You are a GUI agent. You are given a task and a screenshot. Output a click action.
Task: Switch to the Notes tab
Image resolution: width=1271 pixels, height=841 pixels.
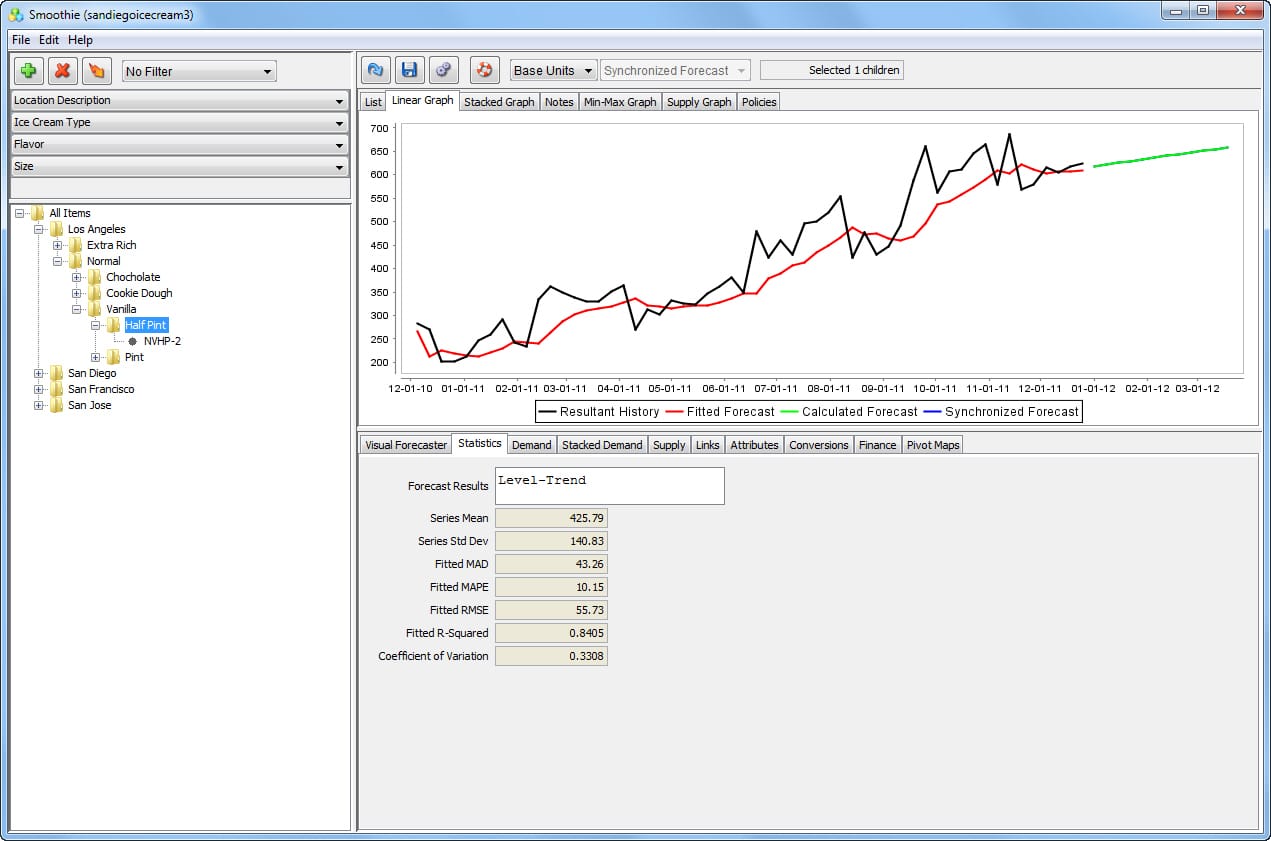559,102
